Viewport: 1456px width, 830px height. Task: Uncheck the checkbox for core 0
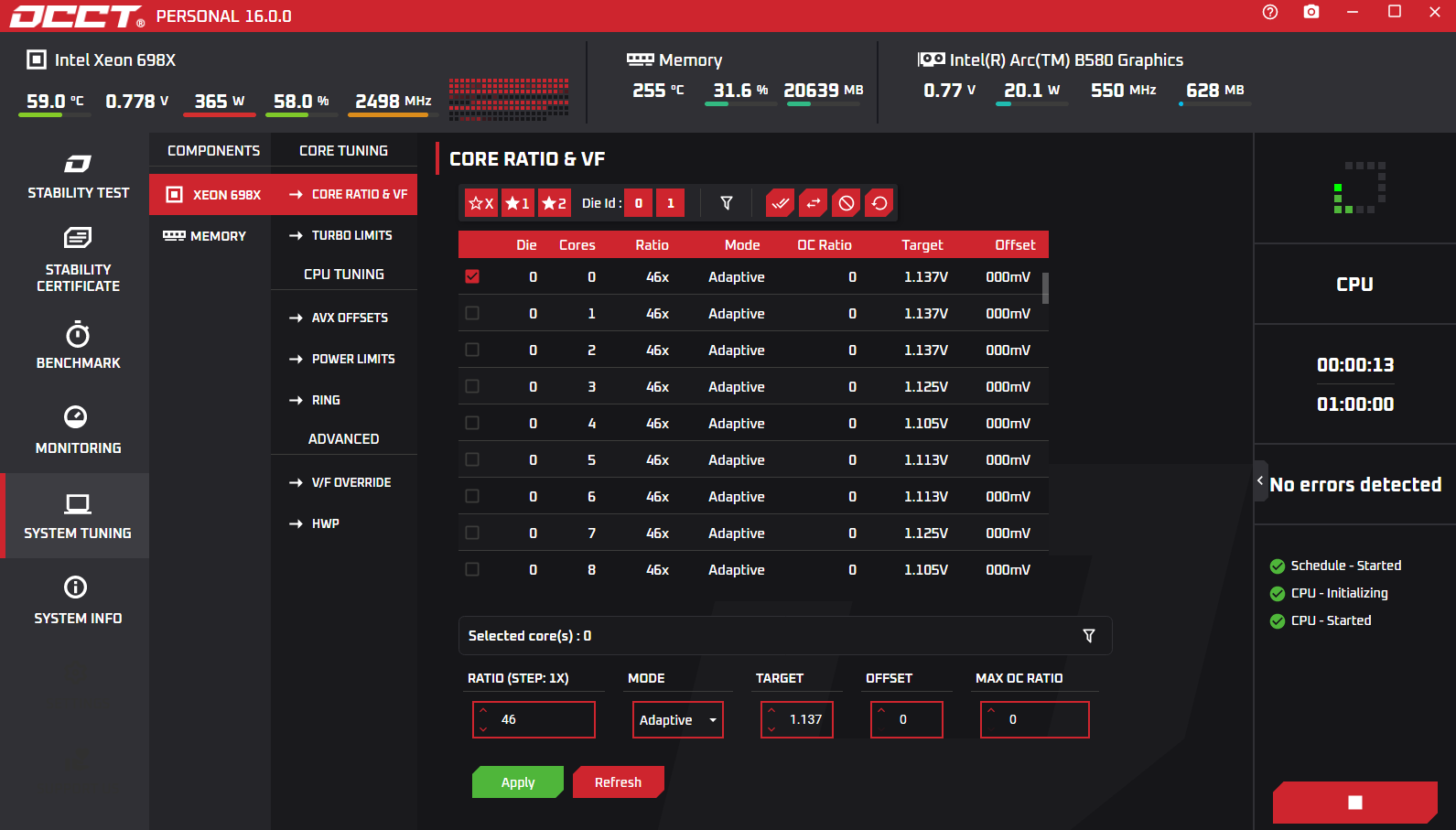pyautogui.click(x=472, y=276)
